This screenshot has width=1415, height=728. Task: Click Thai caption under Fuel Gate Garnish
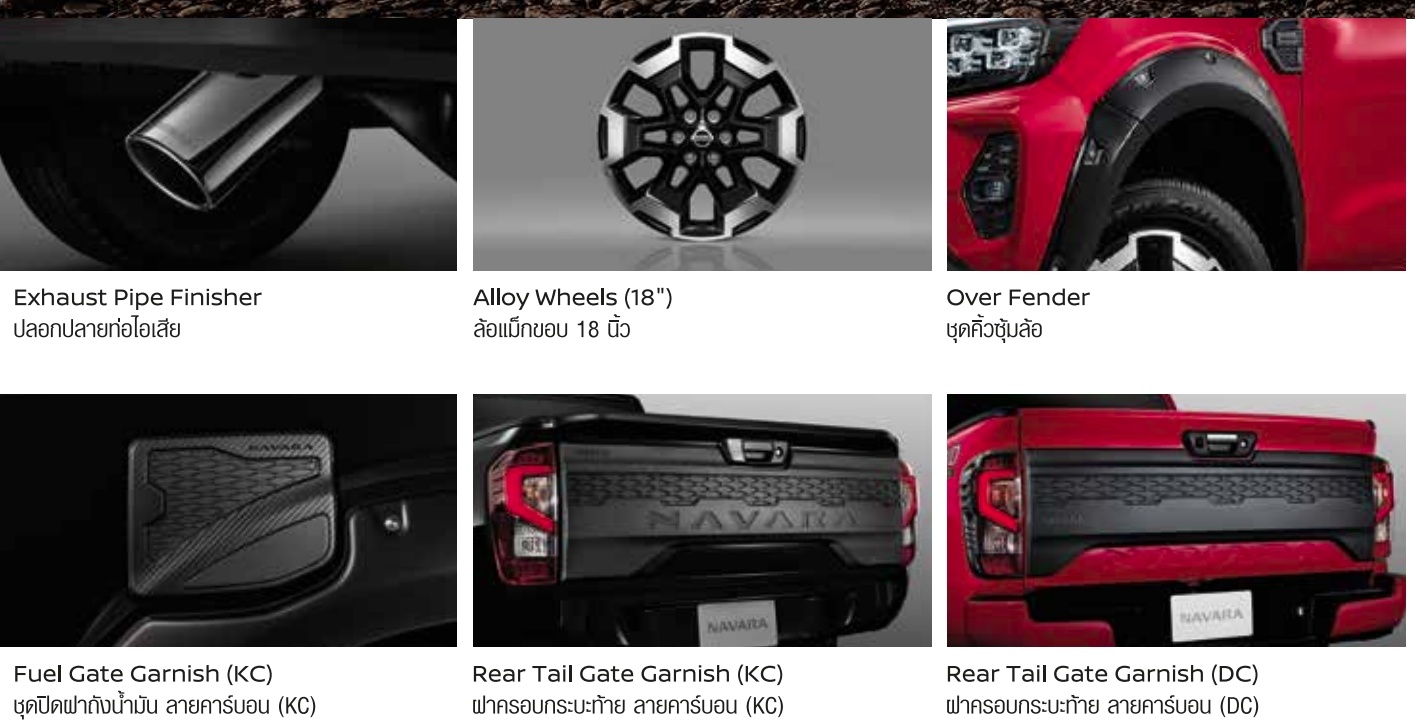(x=164, y=706)
